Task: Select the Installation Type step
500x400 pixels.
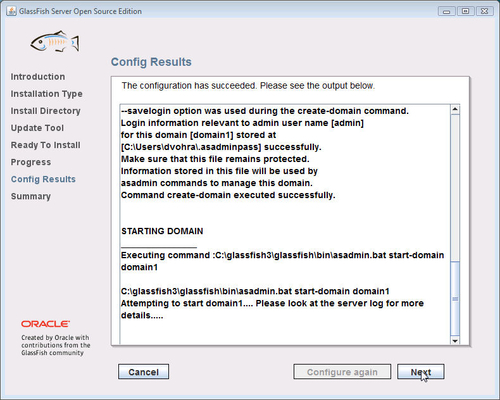Action: point(46,94)
